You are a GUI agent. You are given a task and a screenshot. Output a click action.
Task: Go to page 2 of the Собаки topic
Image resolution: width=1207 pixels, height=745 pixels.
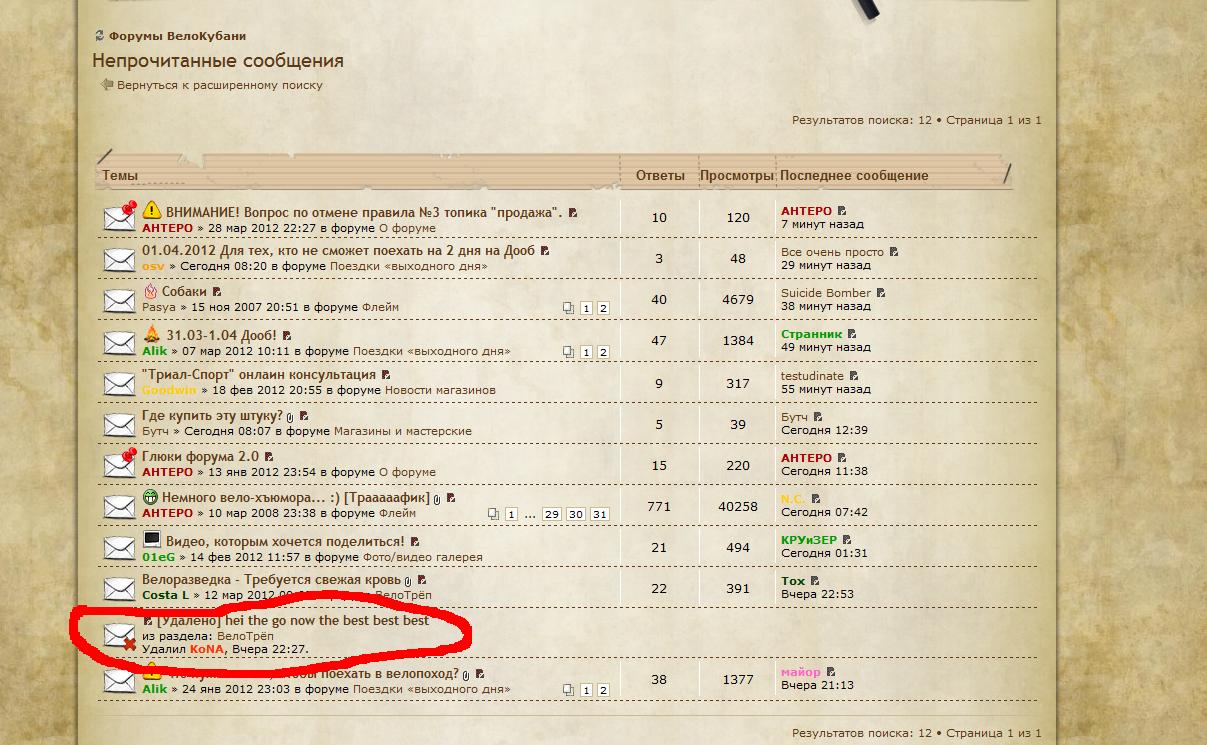click(x=603, y=308)
